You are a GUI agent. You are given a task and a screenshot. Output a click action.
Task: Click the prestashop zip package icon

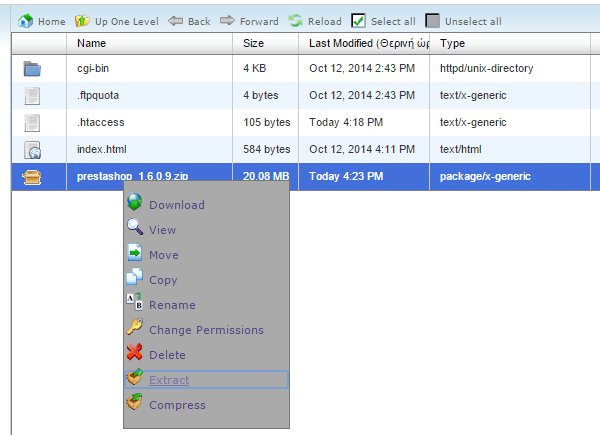32,177
